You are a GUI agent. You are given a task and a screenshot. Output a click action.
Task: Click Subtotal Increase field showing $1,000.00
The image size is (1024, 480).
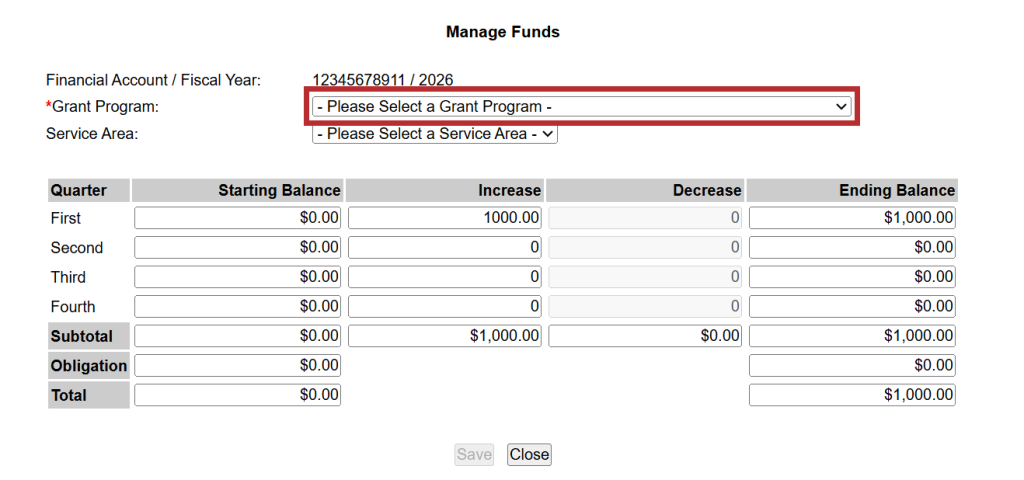coord(445,336)
